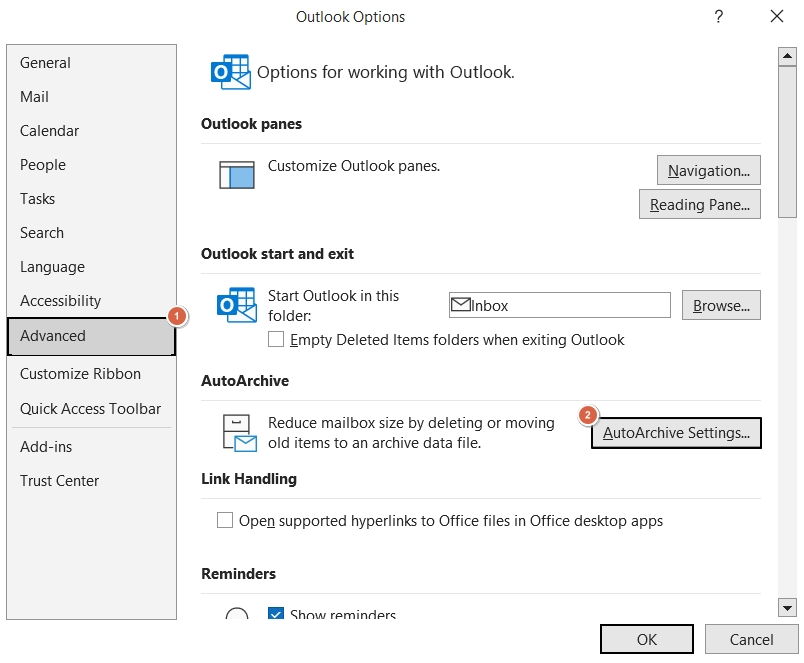Image resolution: width=804 pixels, height=663 pixels.
Task: Go to Quick Access Toolbar options
Action: tap(91, 409)
